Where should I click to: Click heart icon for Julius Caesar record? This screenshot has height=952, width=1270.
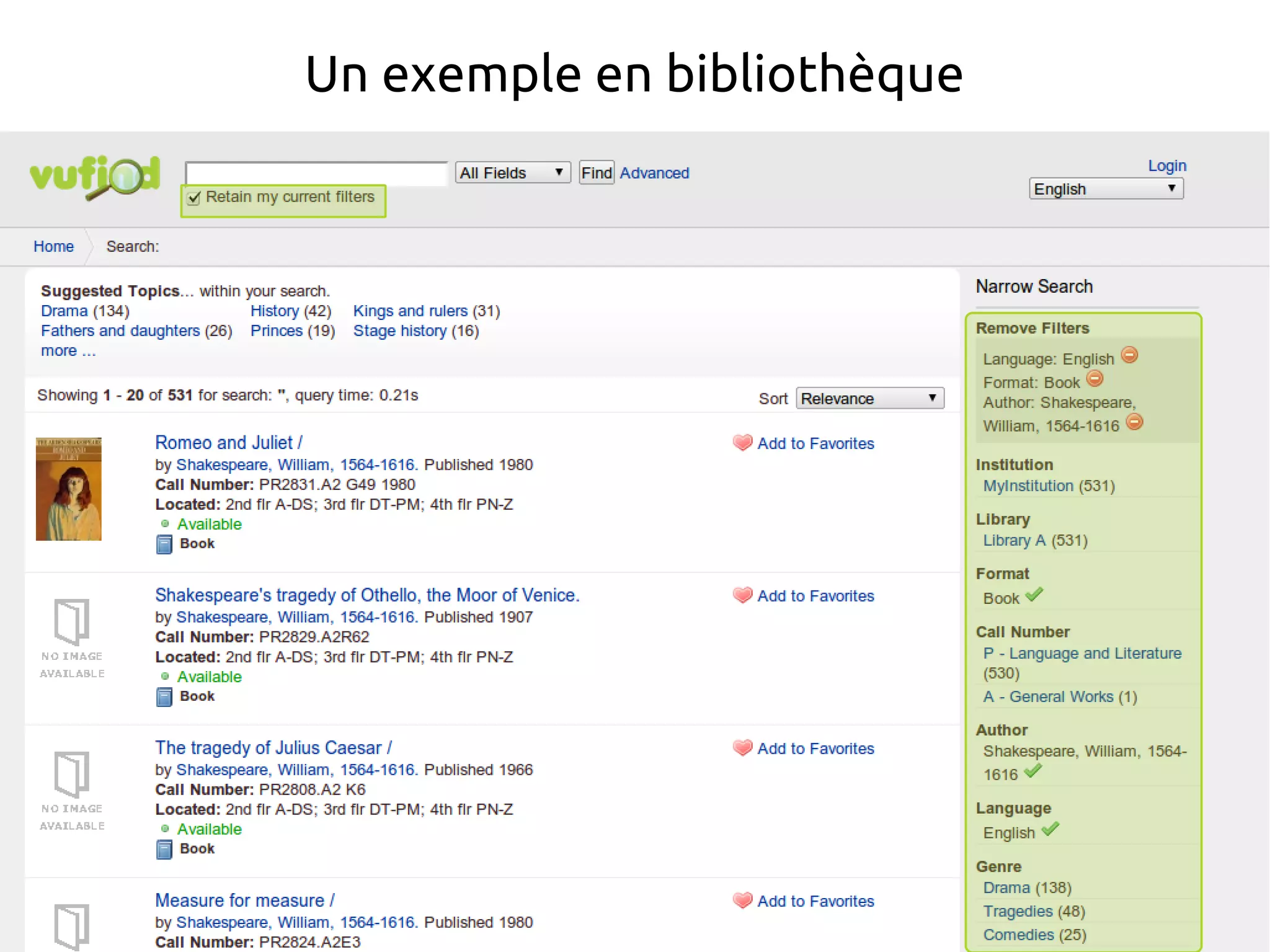tap(742, 748)
